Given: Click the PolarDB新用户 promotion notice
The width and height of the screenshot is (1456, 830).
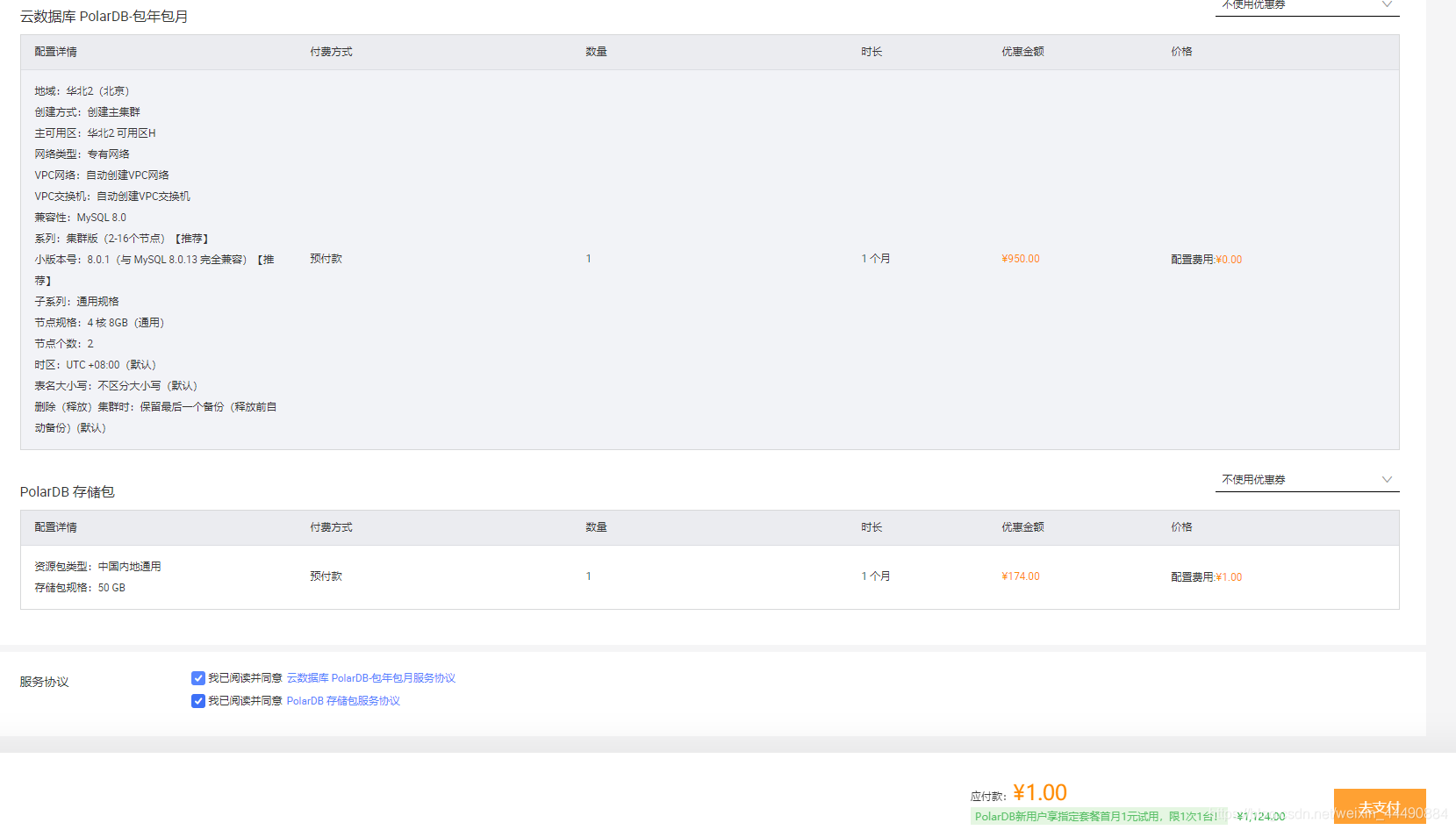Looking at the screenshot, I should click(1097, 817).
